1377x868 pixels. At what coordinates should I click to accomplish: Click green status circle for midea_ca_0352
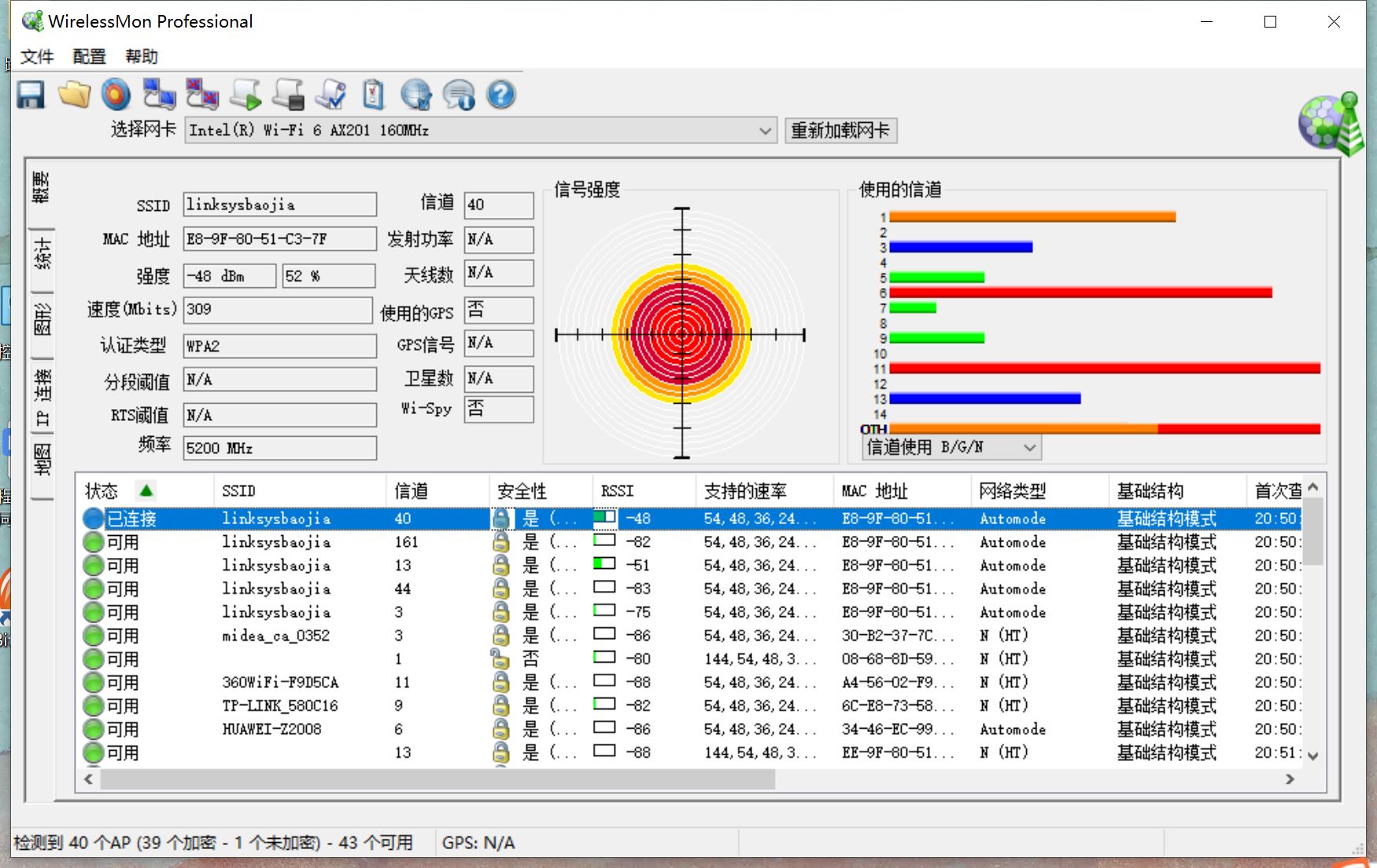(x=94, y=636)
